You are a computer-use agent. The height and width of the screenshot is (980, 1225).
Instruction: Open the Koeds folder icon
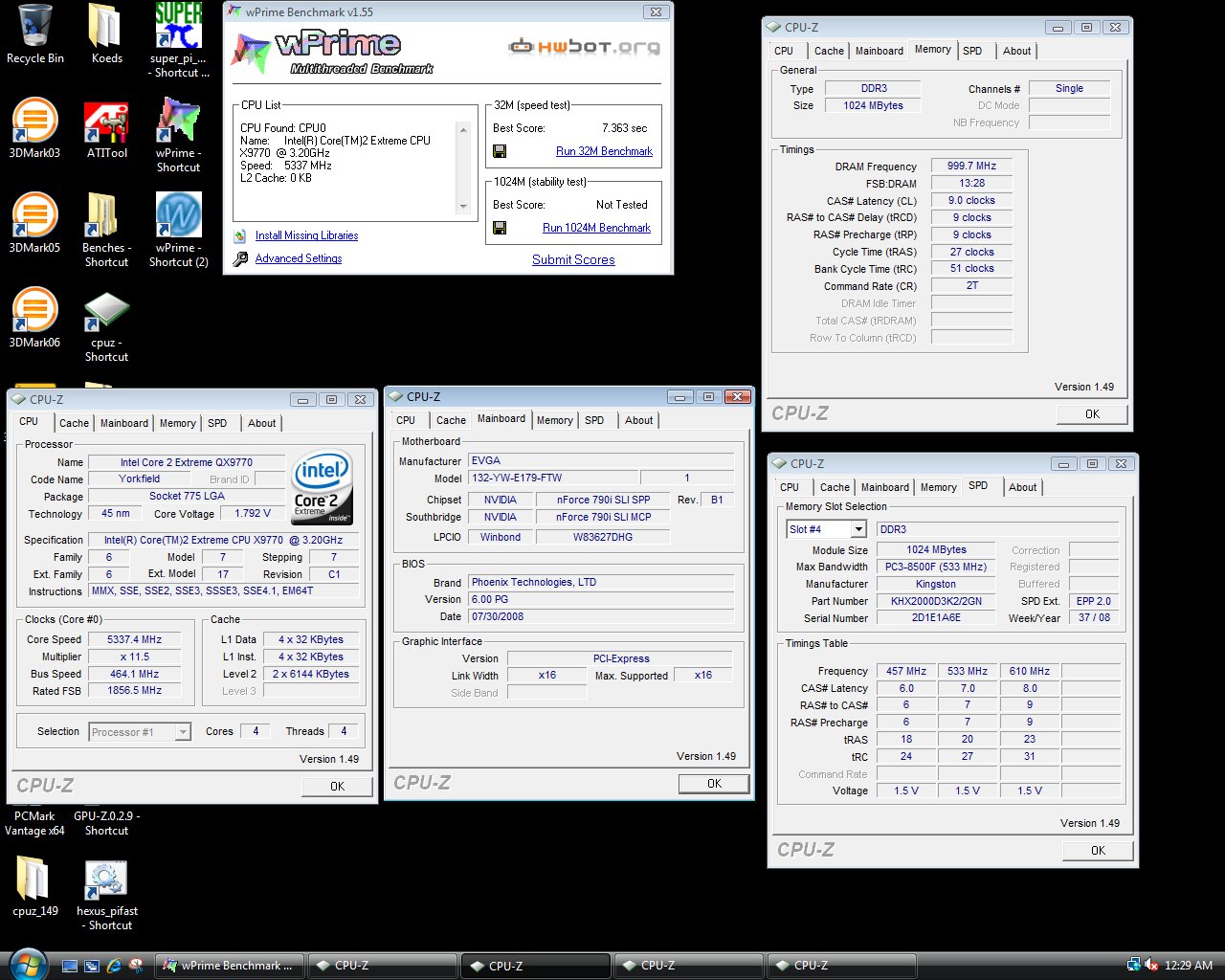(x=106, y=34)
